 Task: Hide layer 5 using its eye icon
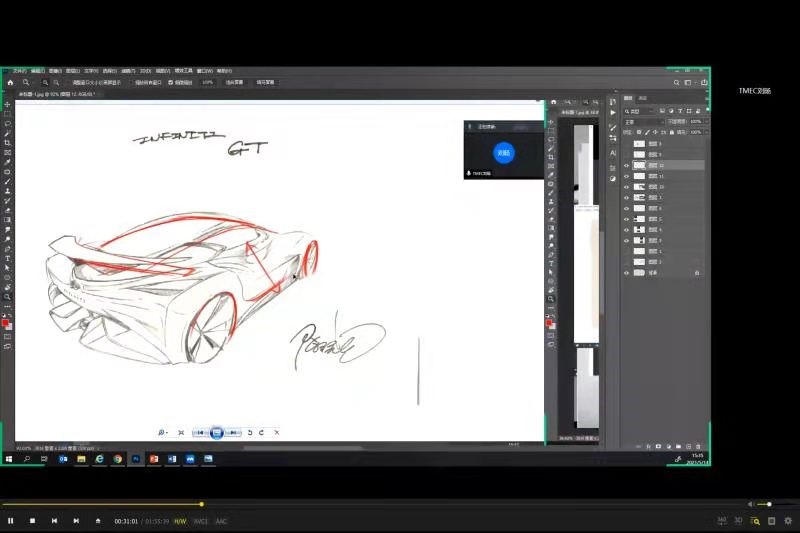pos(627,219)
